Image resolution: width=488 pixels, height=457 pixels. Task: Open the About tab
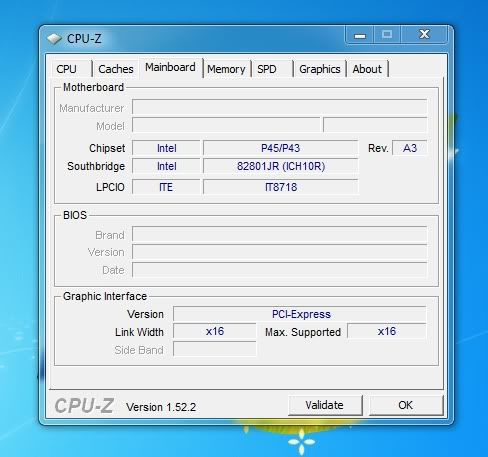point(367,69)
